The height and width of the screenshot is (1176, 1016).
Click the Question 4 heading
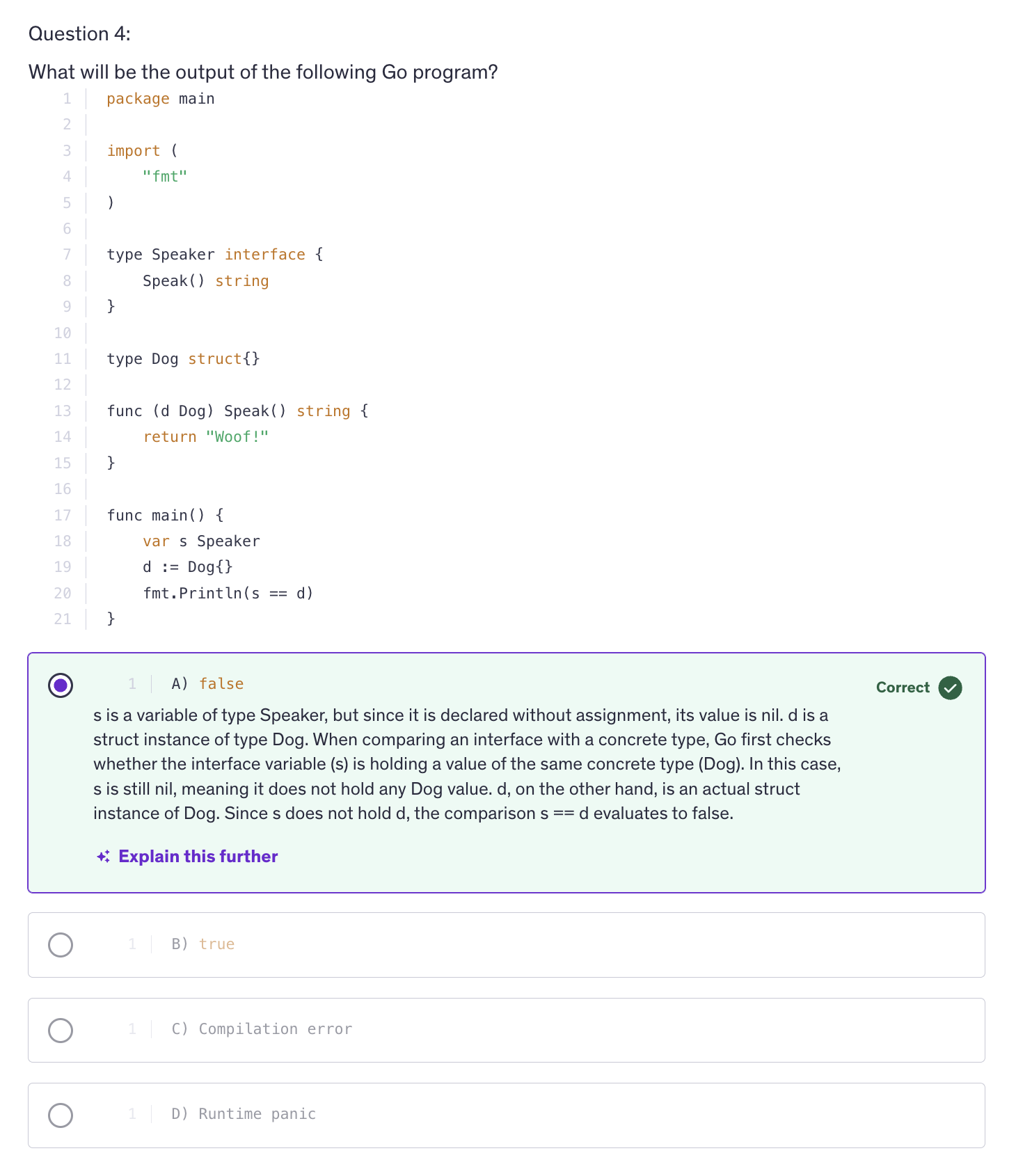click(x=79, y=34)
